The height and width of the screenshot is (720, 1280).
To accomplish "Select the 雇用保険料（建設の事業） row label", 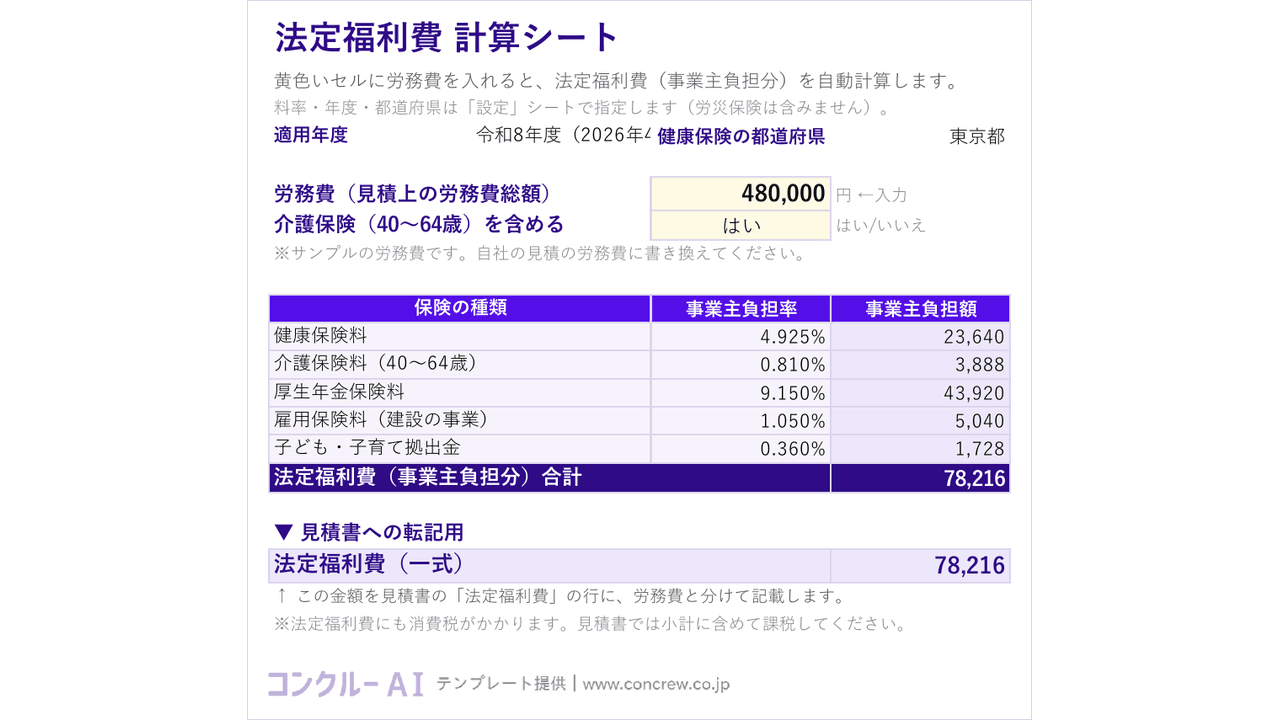I will 460,420.
